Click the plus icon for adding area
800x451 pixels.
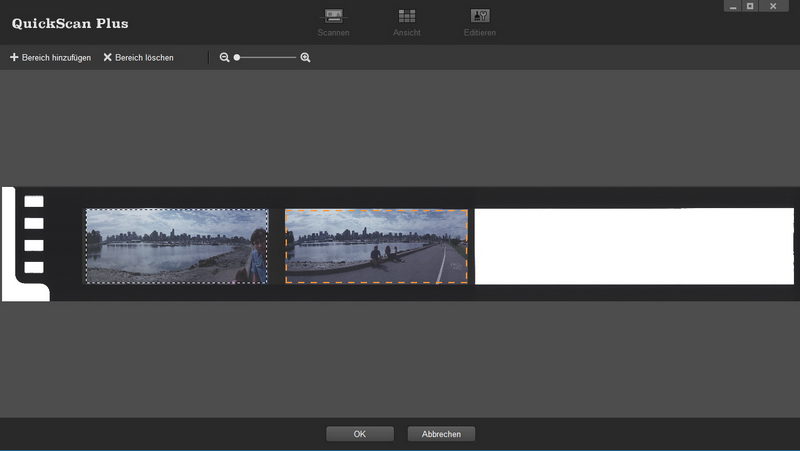coord(14,58)
